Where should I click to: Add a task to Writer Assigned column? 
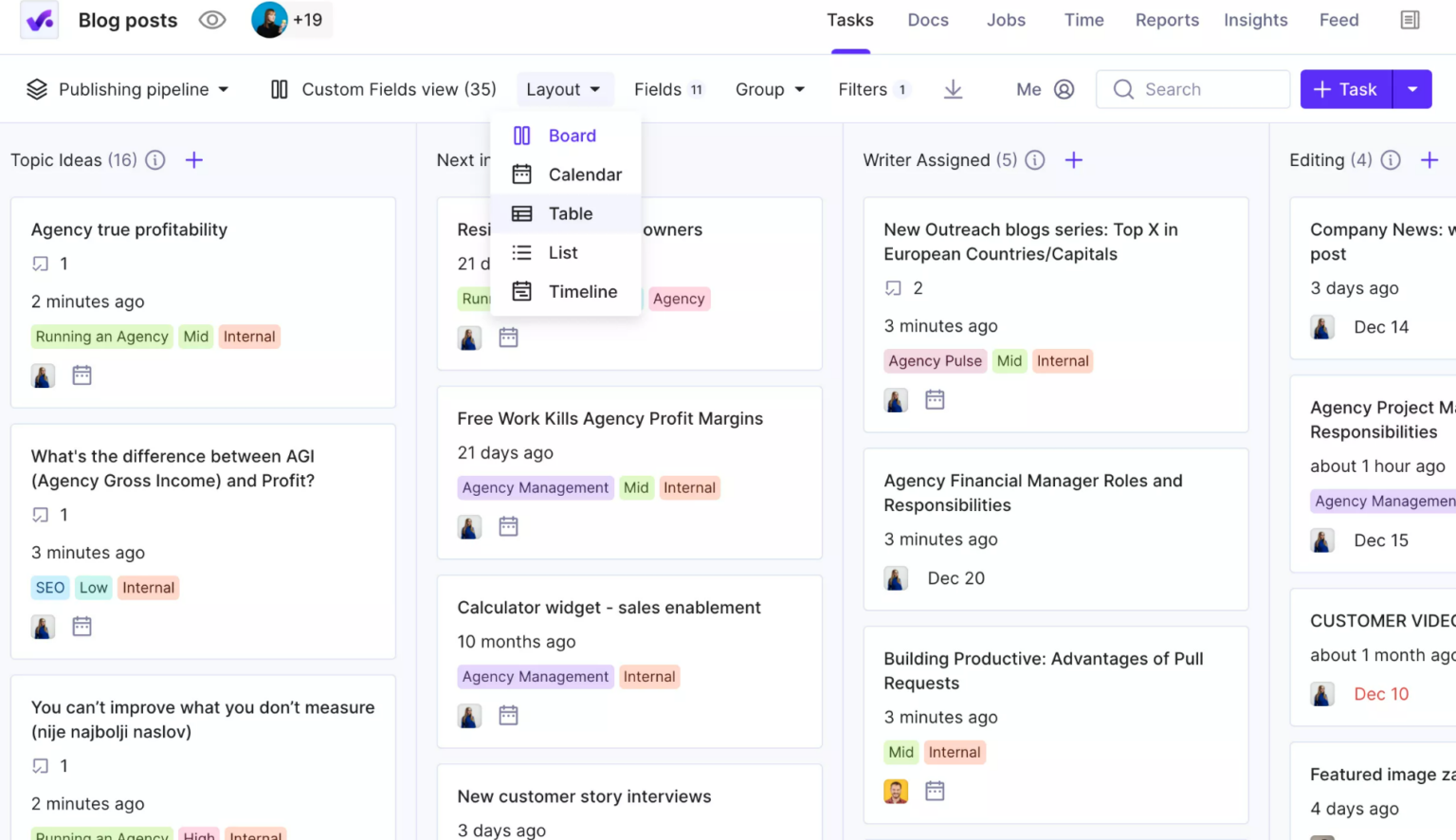1074,160
